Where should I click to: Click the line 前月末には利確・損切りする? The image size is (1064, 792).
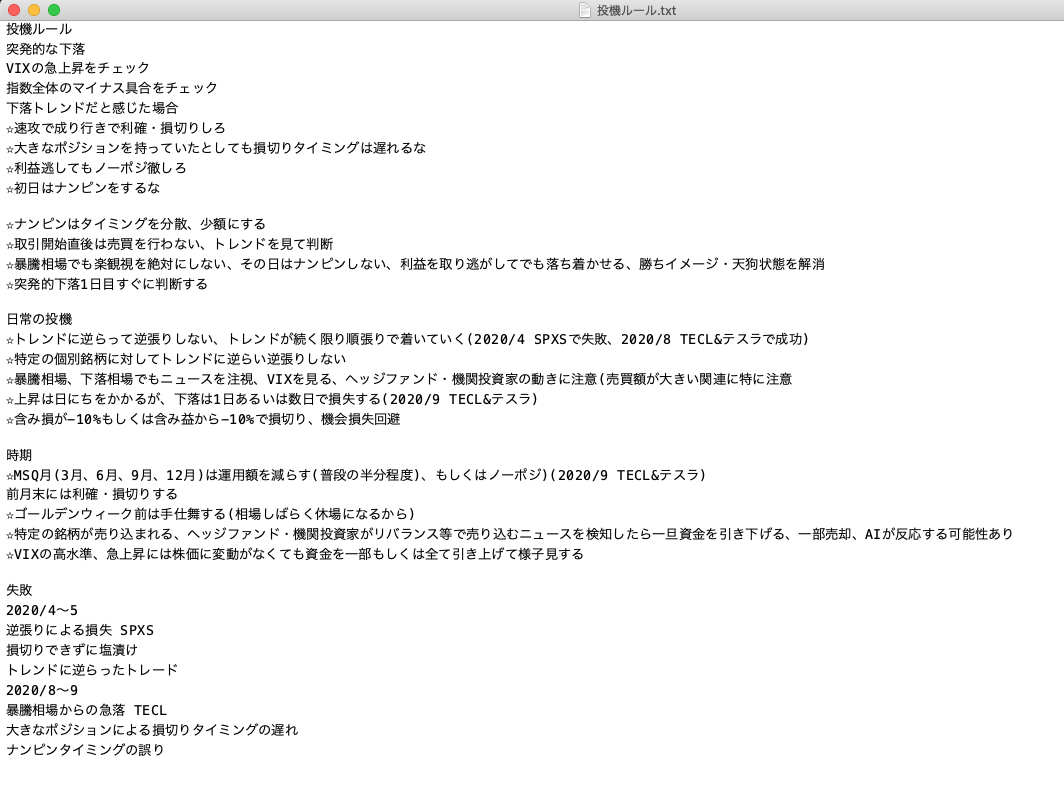point(92,494)
